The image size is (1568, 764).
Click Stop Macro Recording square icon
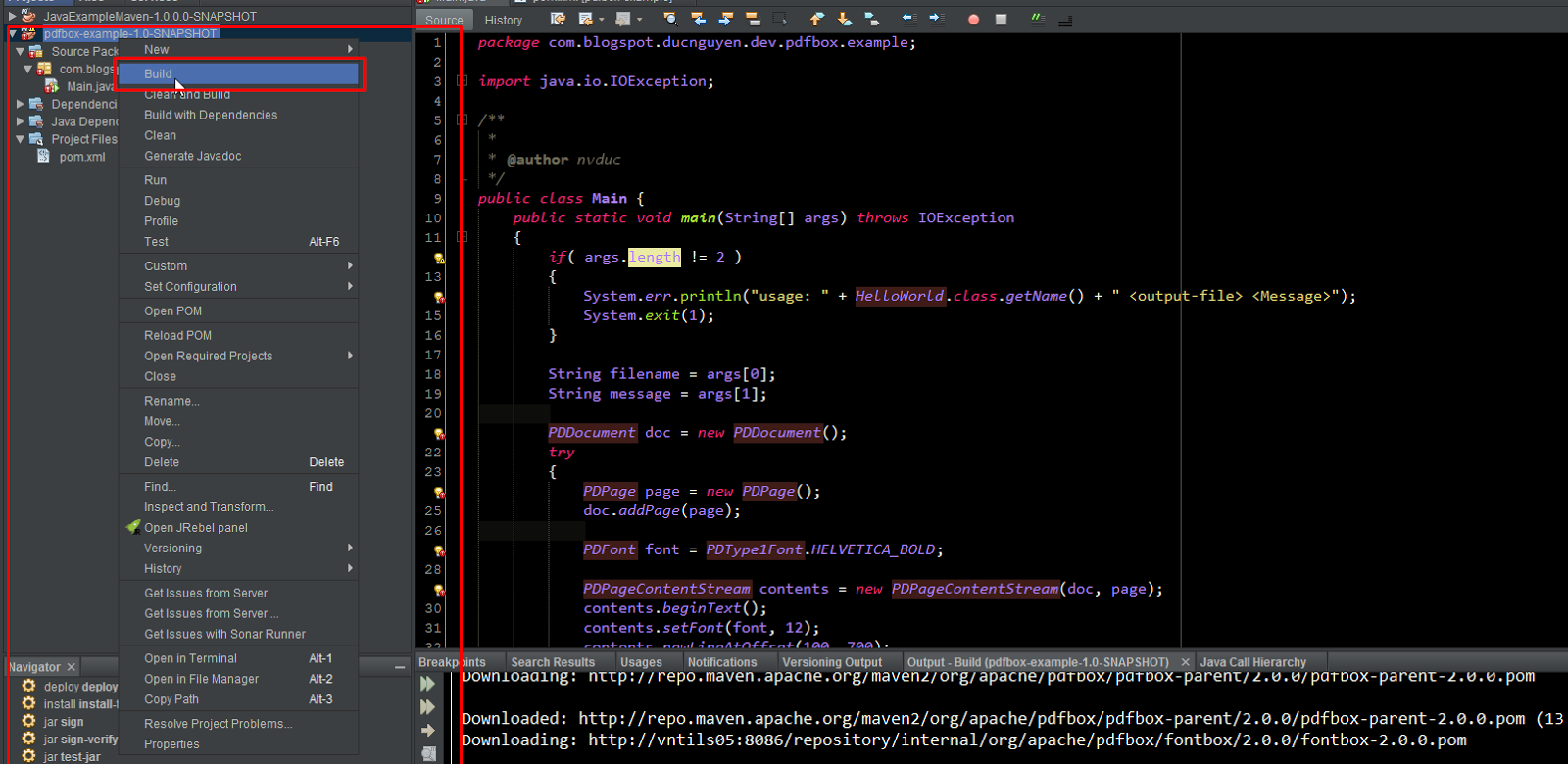(1001, 20)
